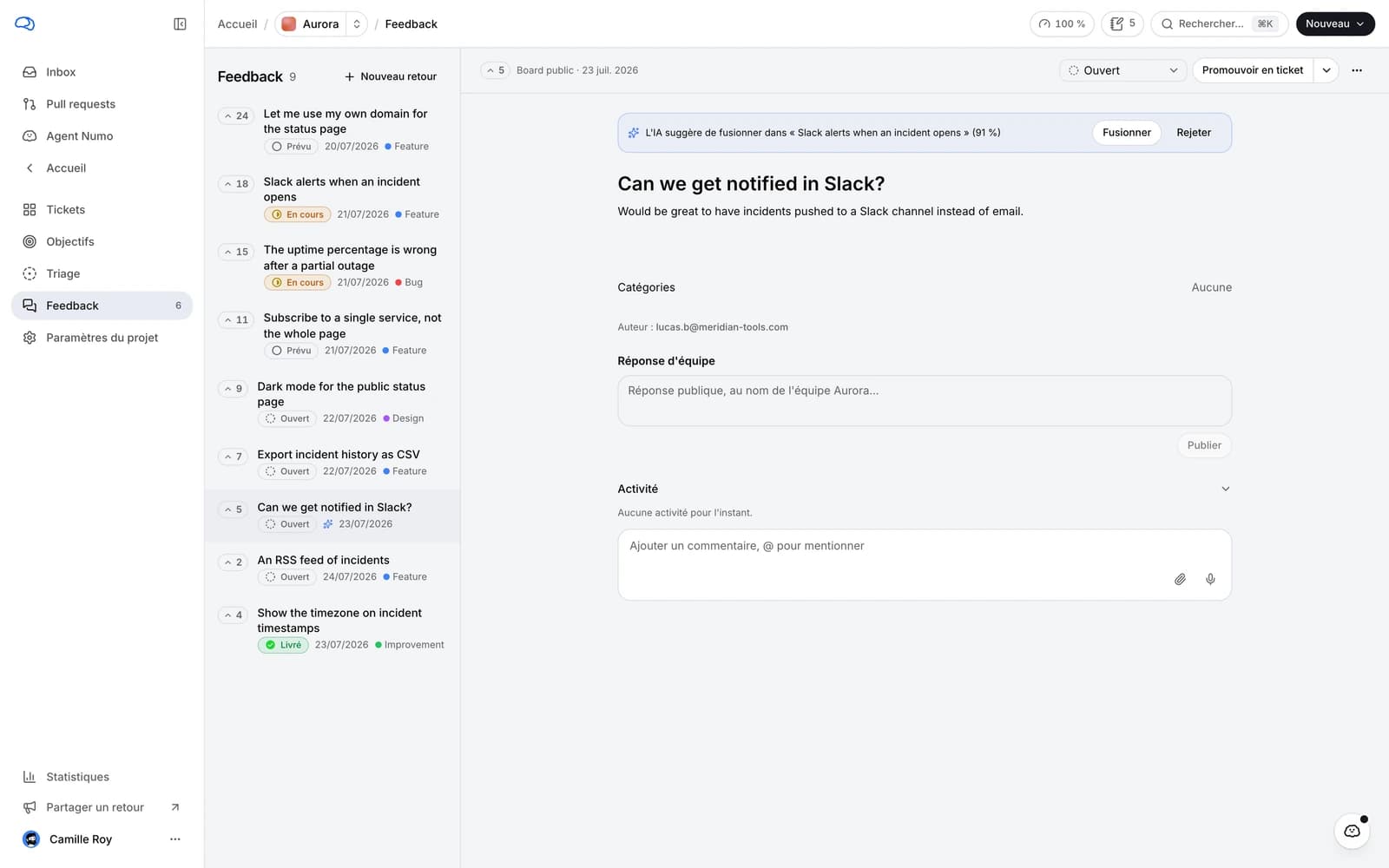The image size is (1389, 868).
Task: Click Accueil breadcrumb link
Action: click(237, 24)
